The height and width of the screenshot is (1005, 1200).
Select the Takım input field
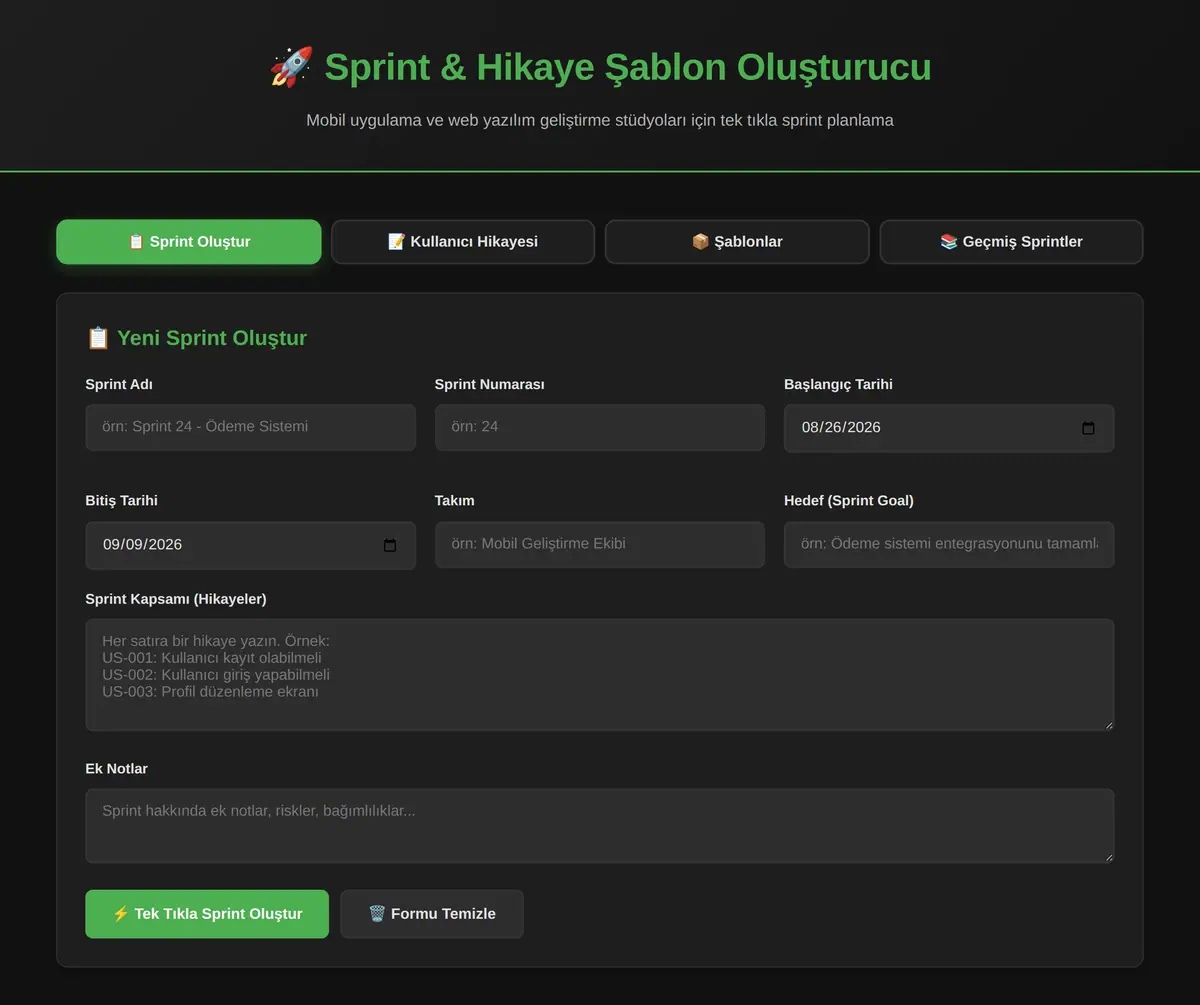[x=600, y=544]
